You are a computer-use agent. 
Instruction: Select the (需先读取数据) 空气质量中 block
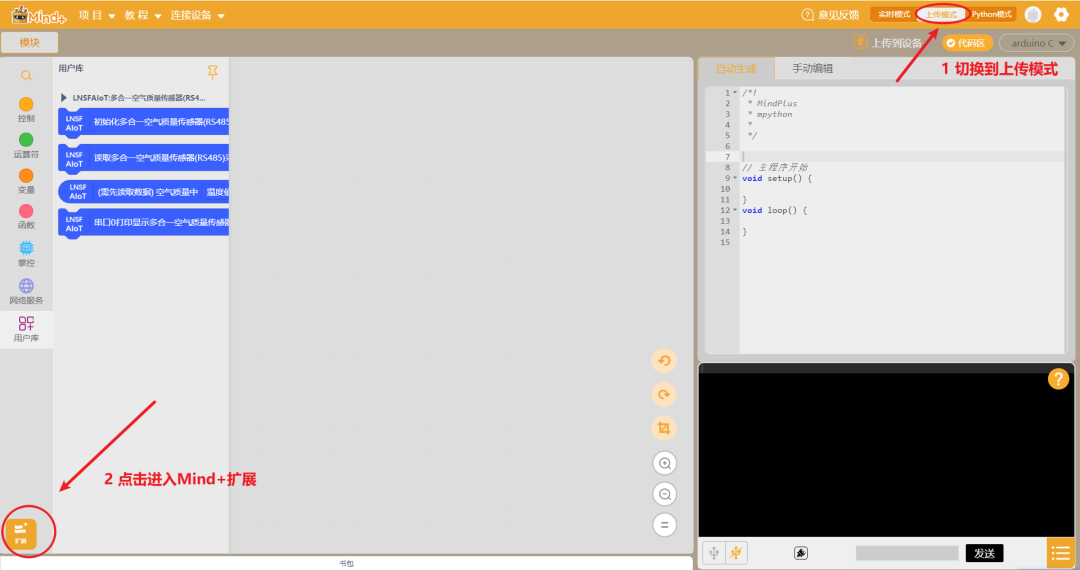[143, 192]
